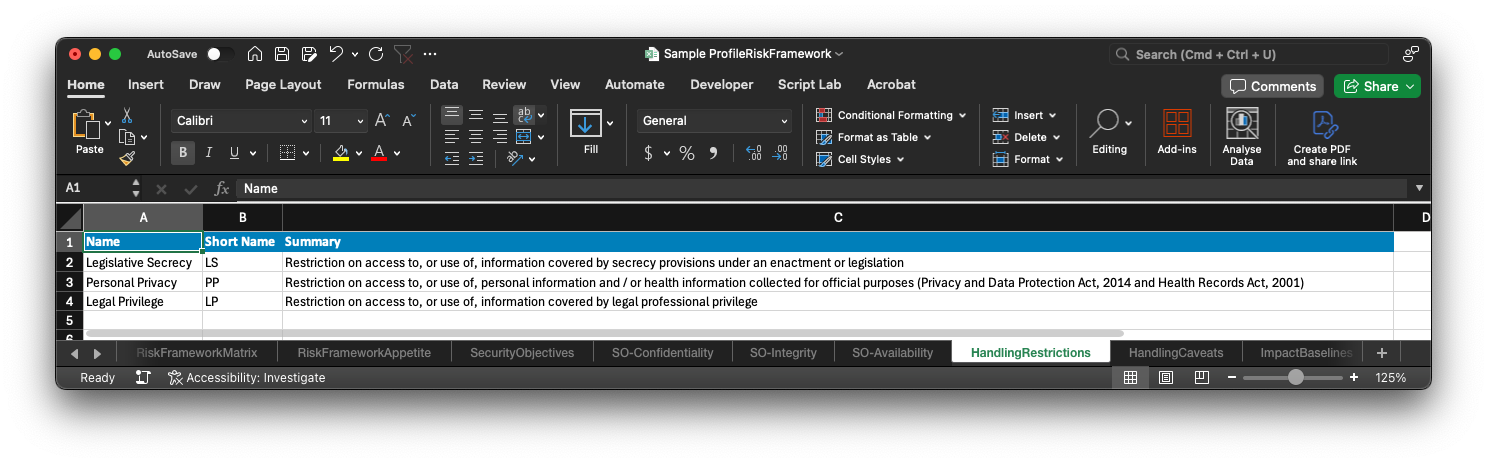Screen dimensions: 1487x463
Task: Open the Formulas ribbon tab
Action: (x=375, y=85)
